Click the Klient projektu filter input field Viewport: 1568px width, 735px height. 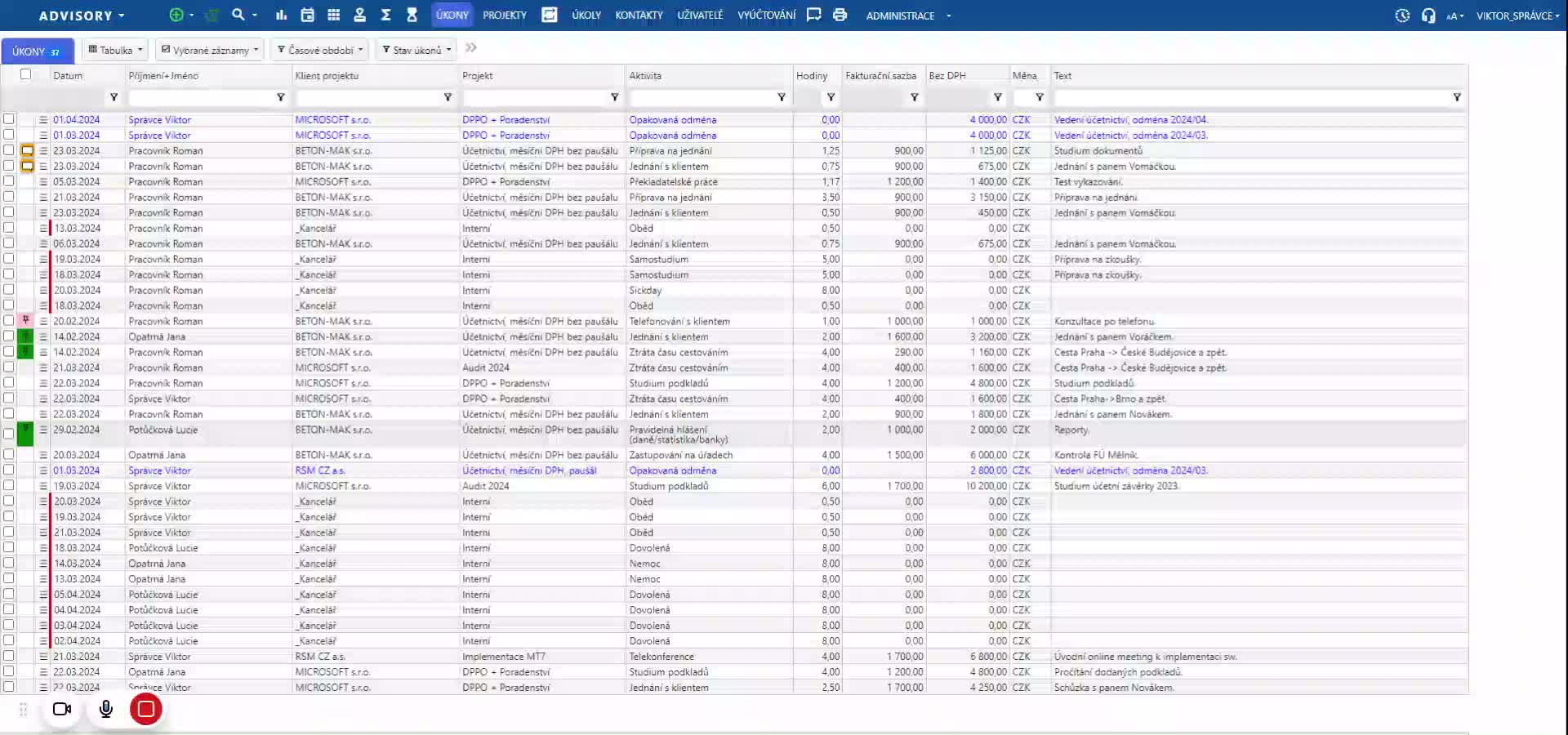tap(366, 97)
